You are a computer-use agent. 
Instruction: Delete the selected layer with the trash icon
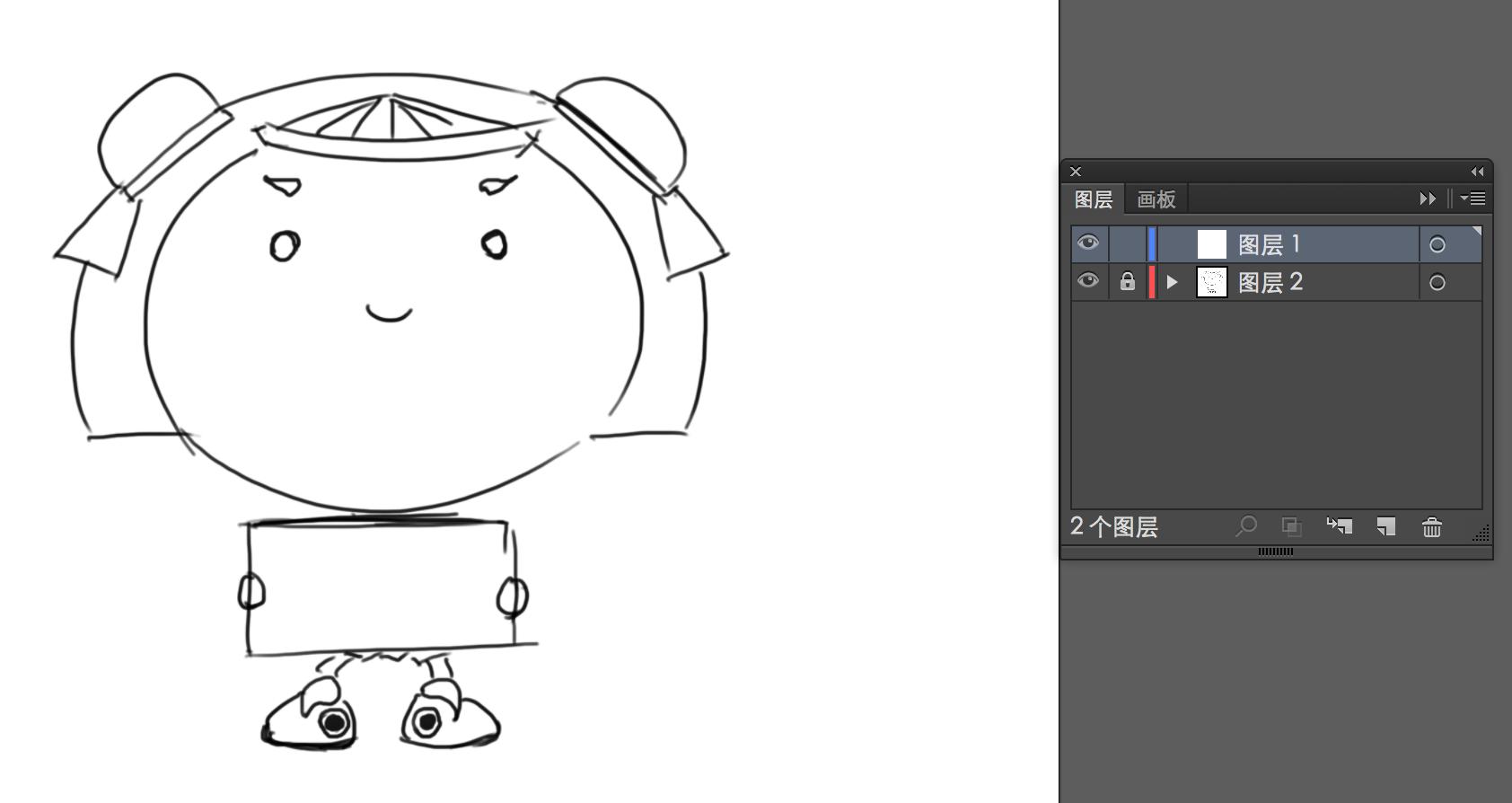(1432, 527)
